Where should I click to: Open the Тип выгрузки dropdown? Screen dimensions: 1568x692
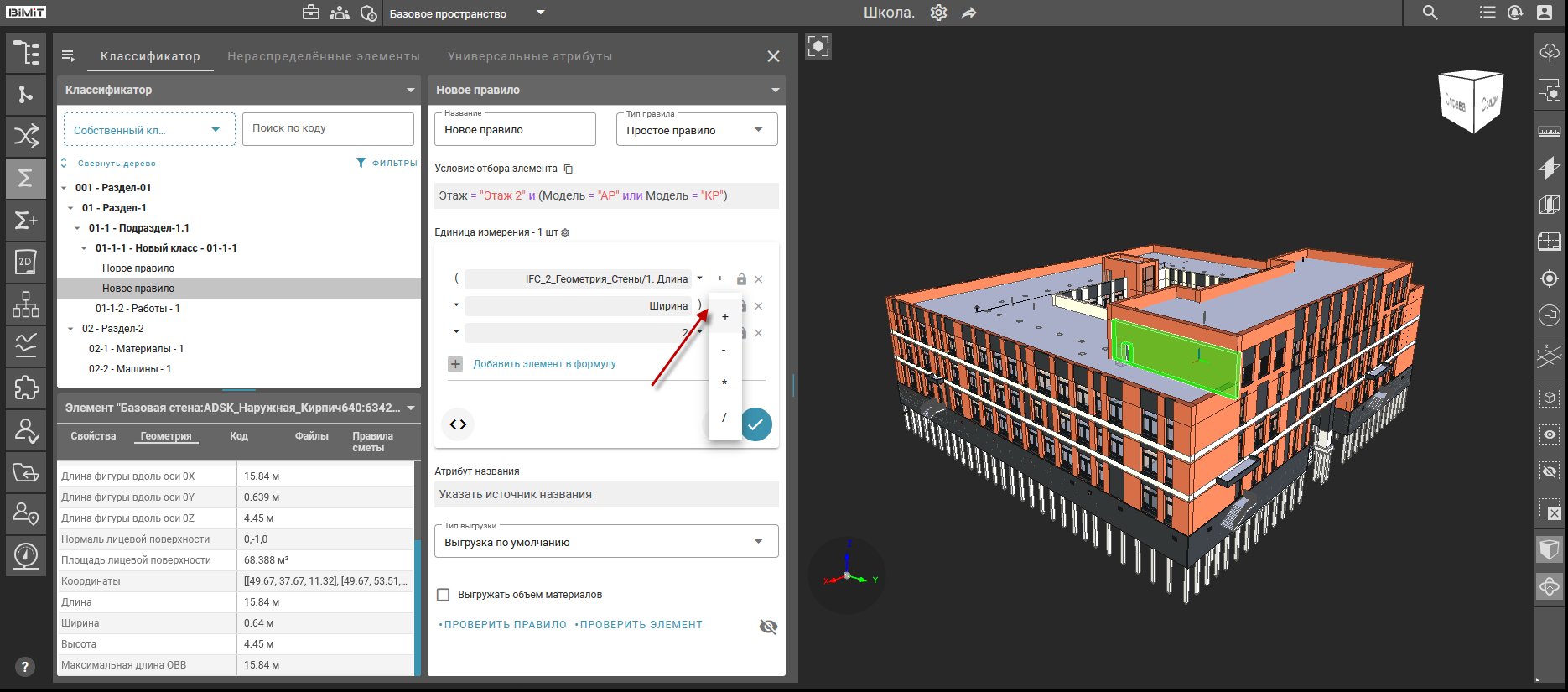[605, 542]
